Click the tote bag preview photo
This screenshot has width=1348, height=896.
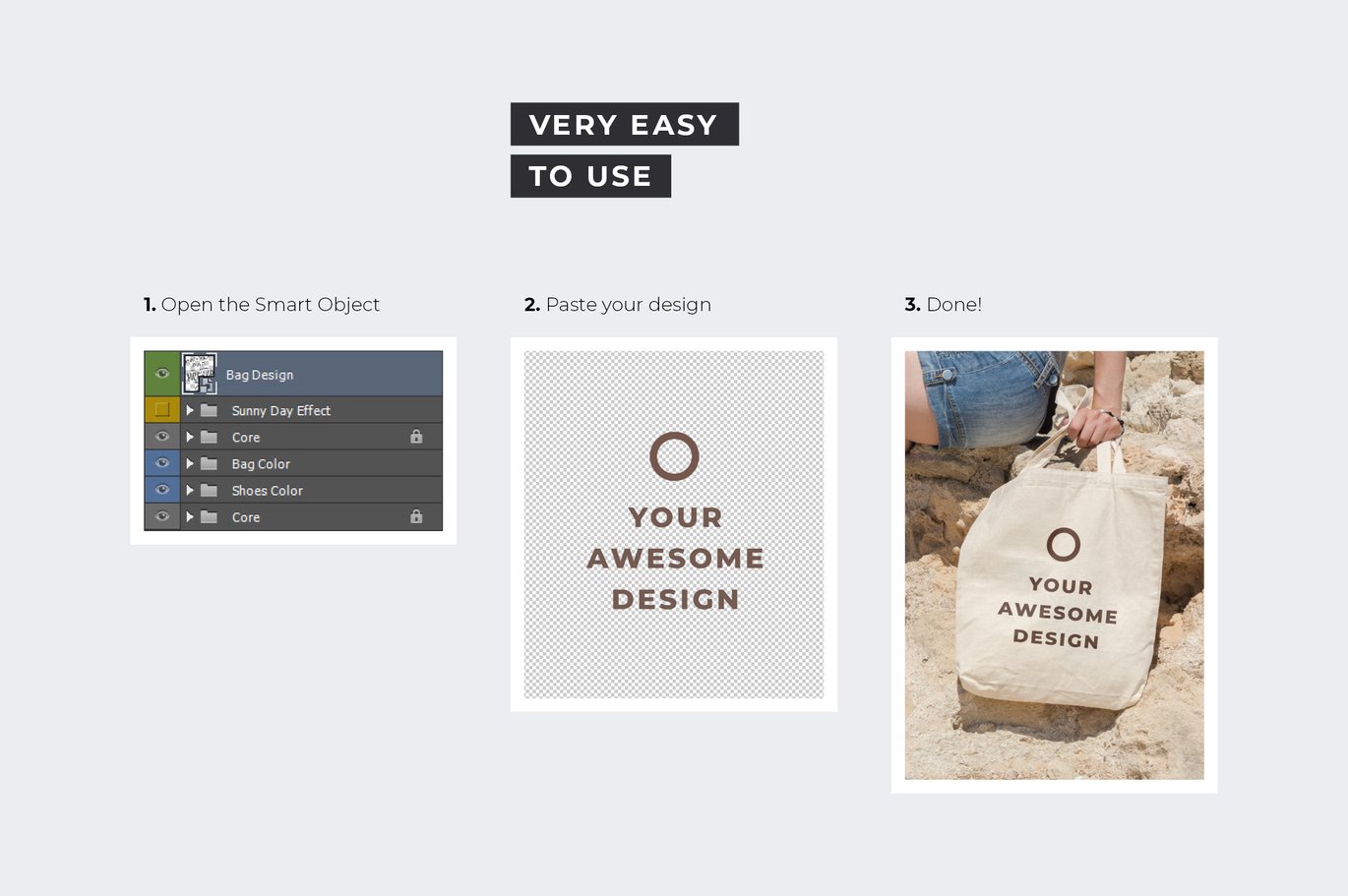coord(1054,566)
